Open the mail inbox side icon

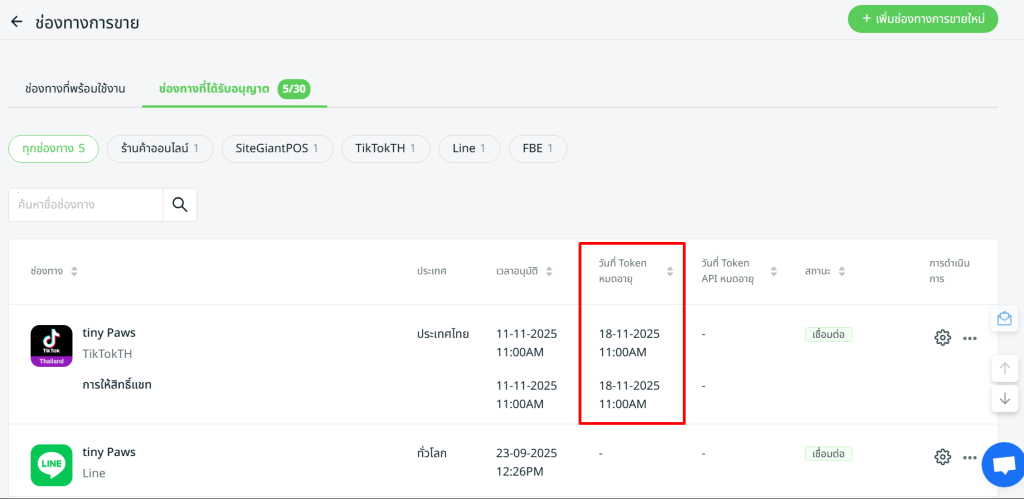(1004, 319)
